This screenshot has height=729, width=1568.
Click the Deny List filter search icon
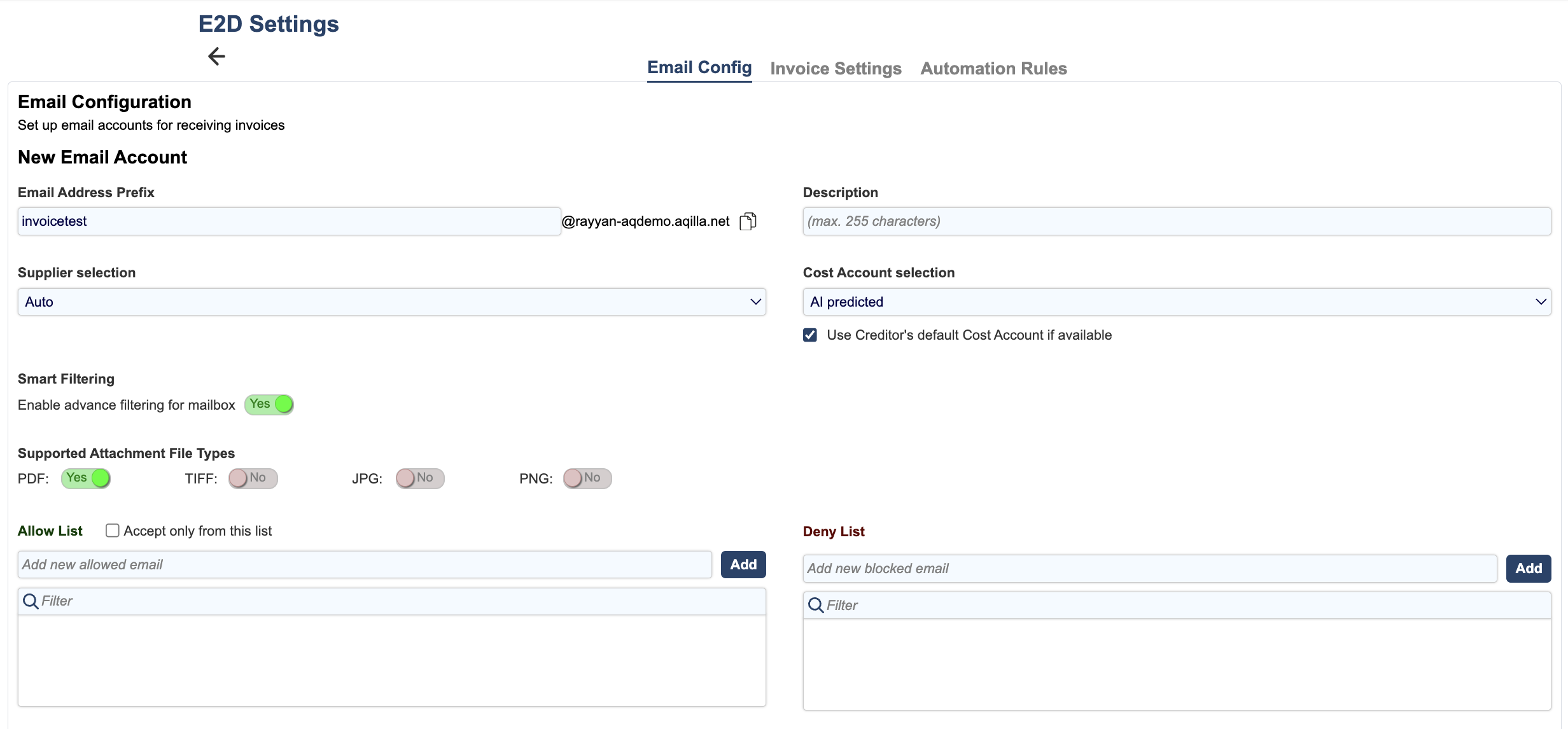(815, 605)
